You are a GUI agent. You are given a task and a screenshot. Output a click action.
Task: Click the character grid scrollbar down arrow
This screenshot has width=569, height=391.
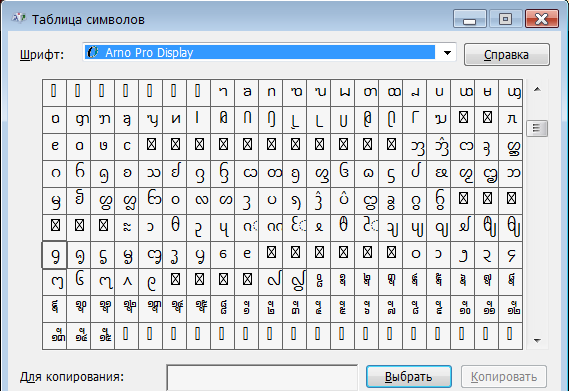pyautogui.click(x=537, y=340)
